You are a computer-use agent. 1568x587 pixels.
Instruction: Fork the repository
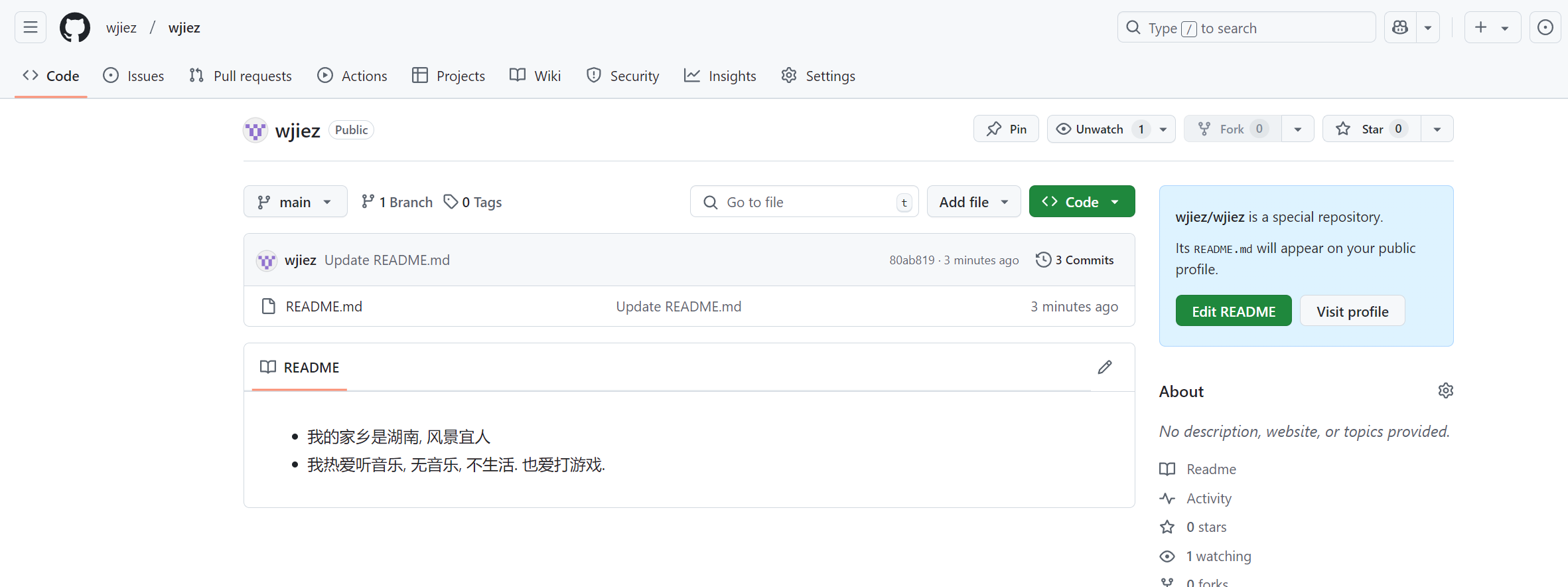pyautogui.click(x=1233, y=129)
